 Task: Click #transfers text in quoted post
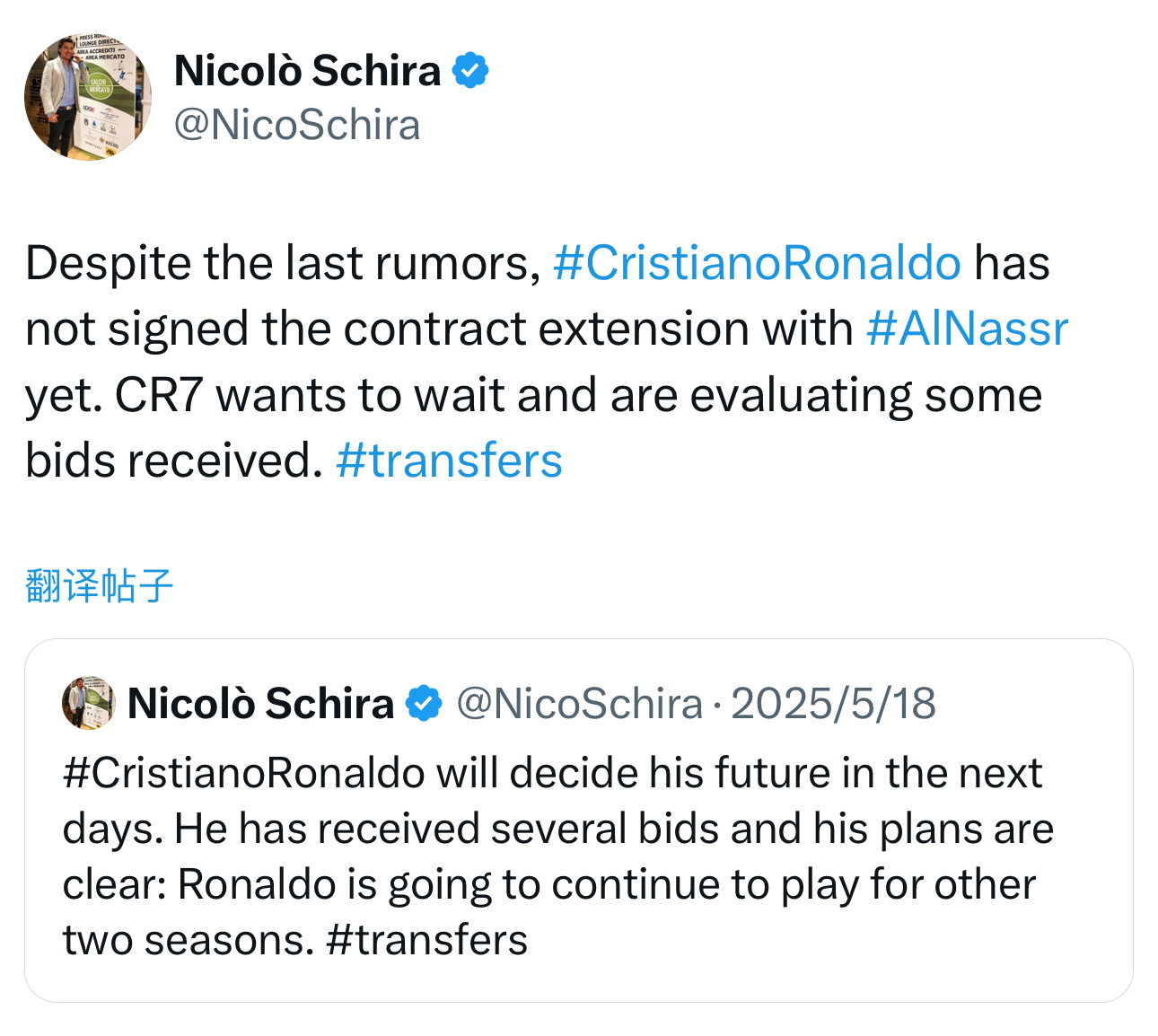pyautogui.click(x=427, y=940)
